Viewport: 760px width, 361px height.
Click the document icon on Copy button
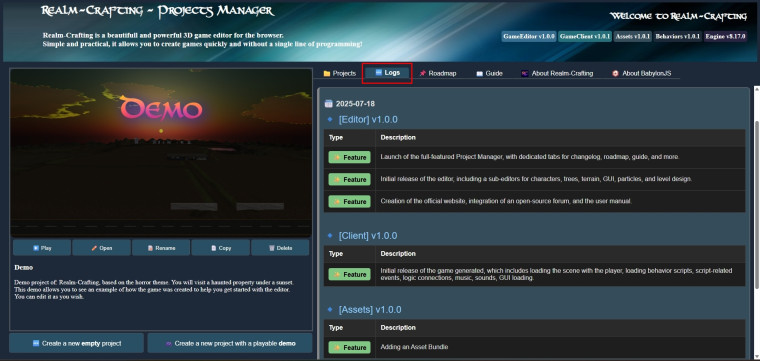coord(213,248)
